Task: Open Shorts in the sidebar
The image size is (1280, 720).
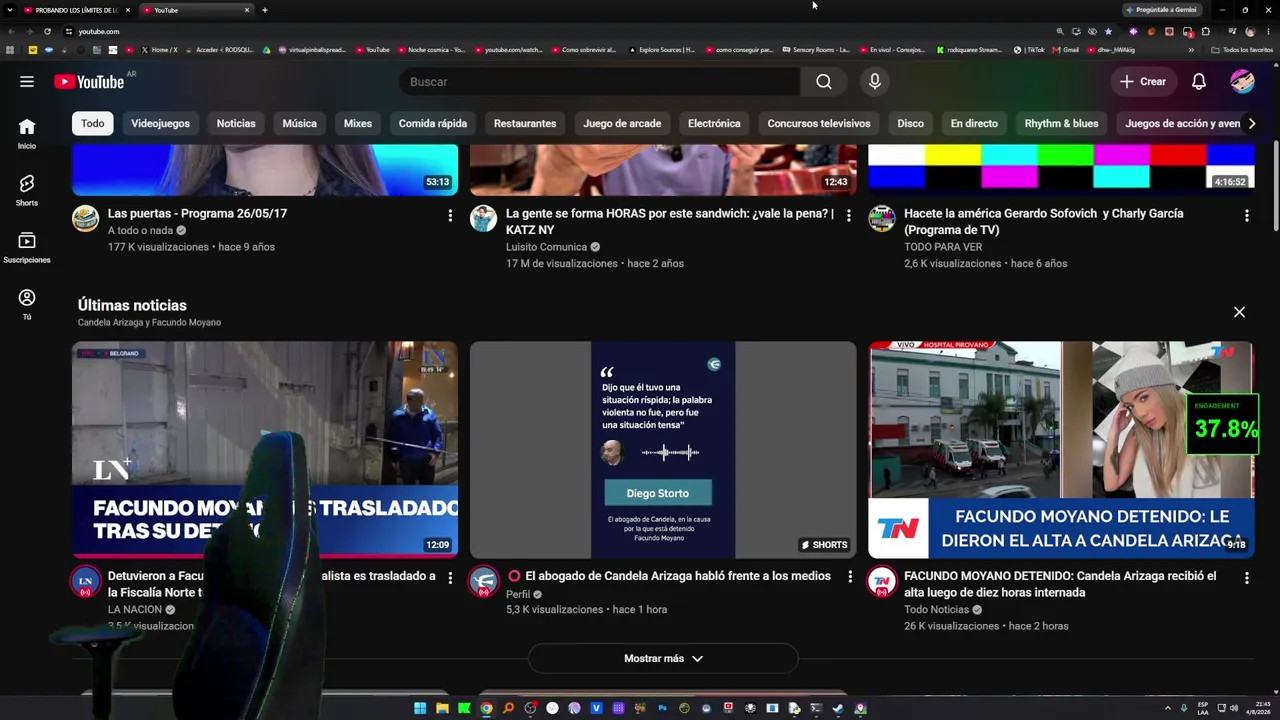Action: click(27, 190)
